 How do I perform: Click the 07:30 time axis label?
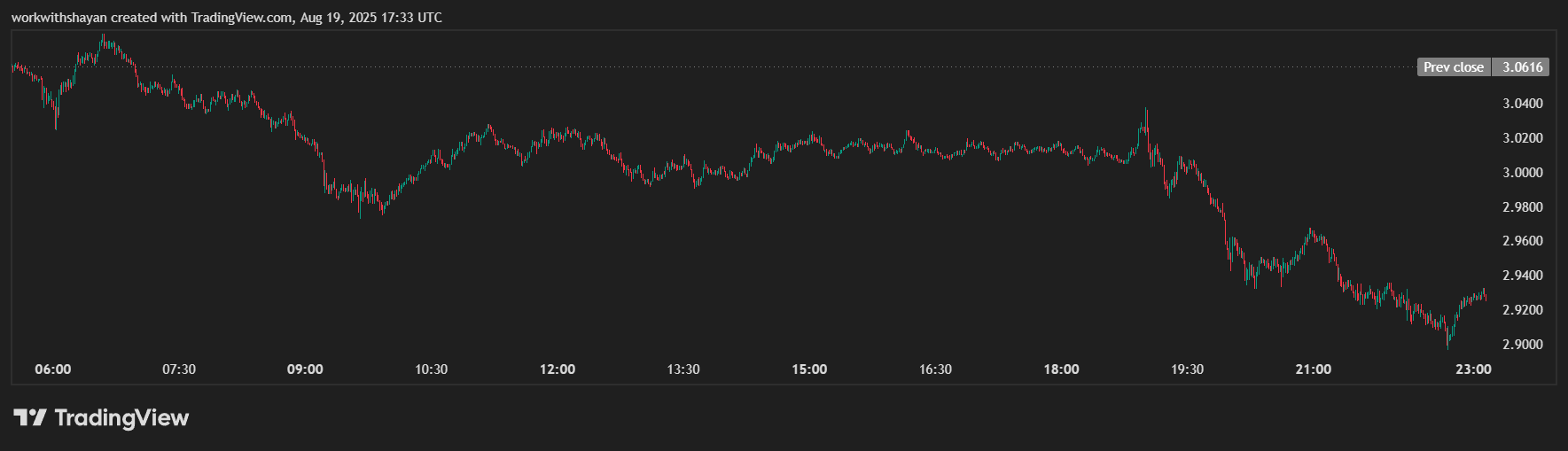tap(179, 369)
